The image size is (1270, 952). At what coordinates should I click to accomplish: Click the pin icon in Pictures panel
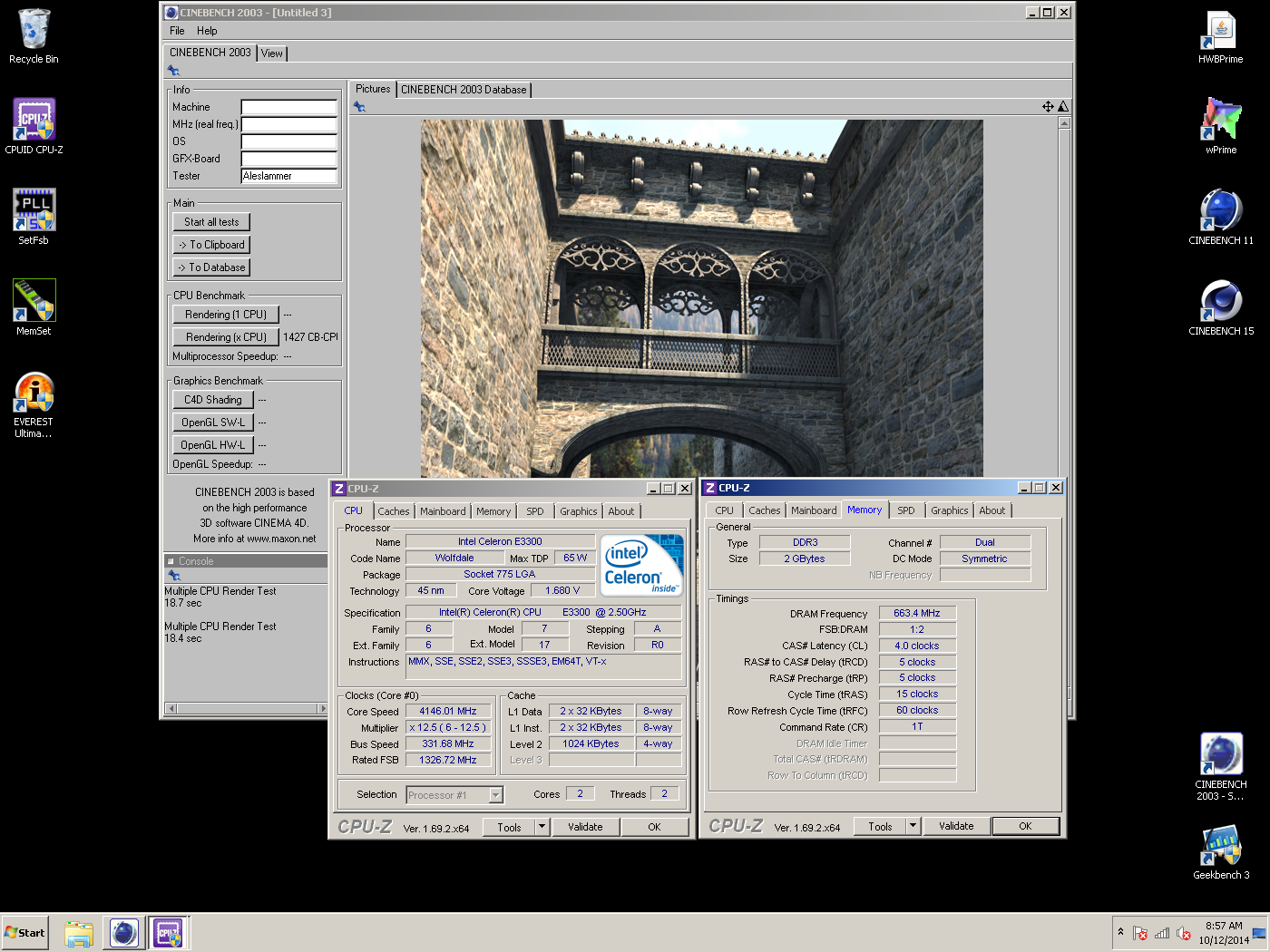[x=359, y=107]
